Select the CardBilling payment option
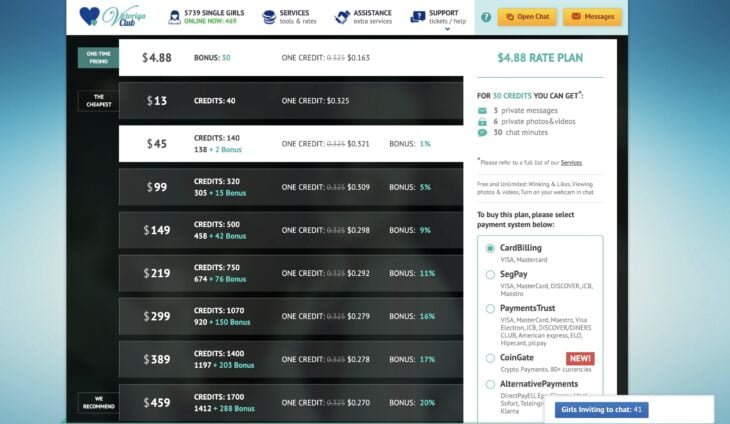This screenshot has width=730, height=424. click(x=490, y=248)
